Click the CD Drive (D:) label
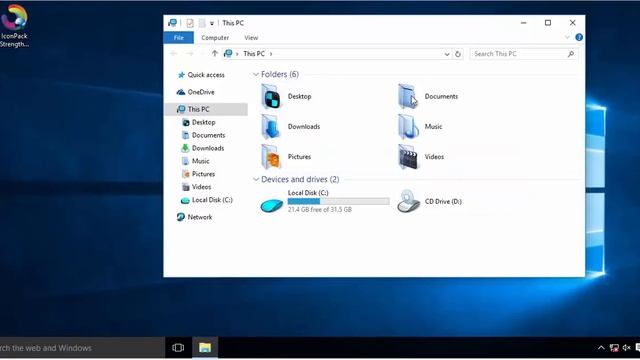Screen dimensions: 640x360 [443, 201]
